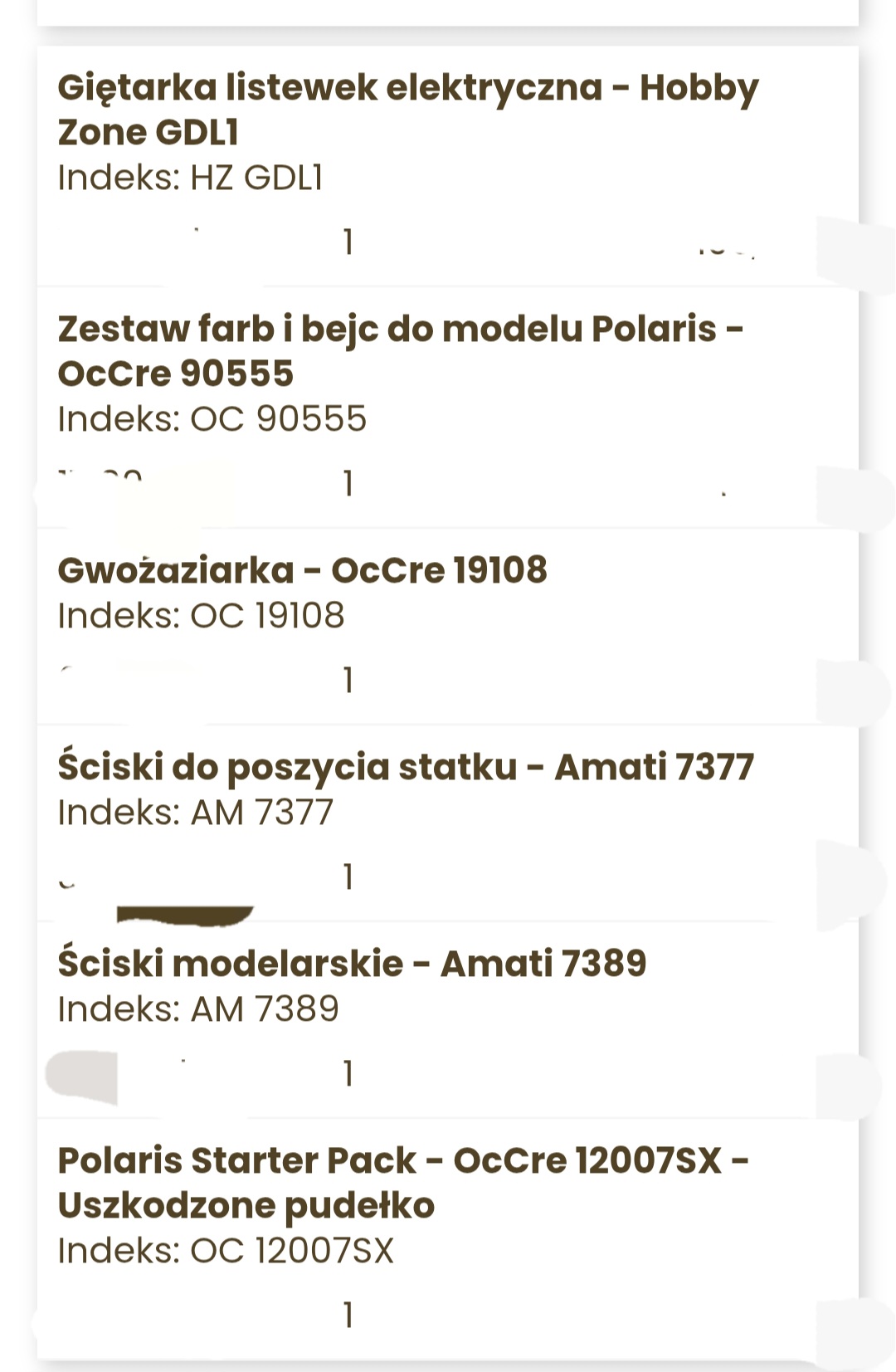Click the index text HZ GDL1
This screenshot has height=1372, width=896.
[190, 178]
